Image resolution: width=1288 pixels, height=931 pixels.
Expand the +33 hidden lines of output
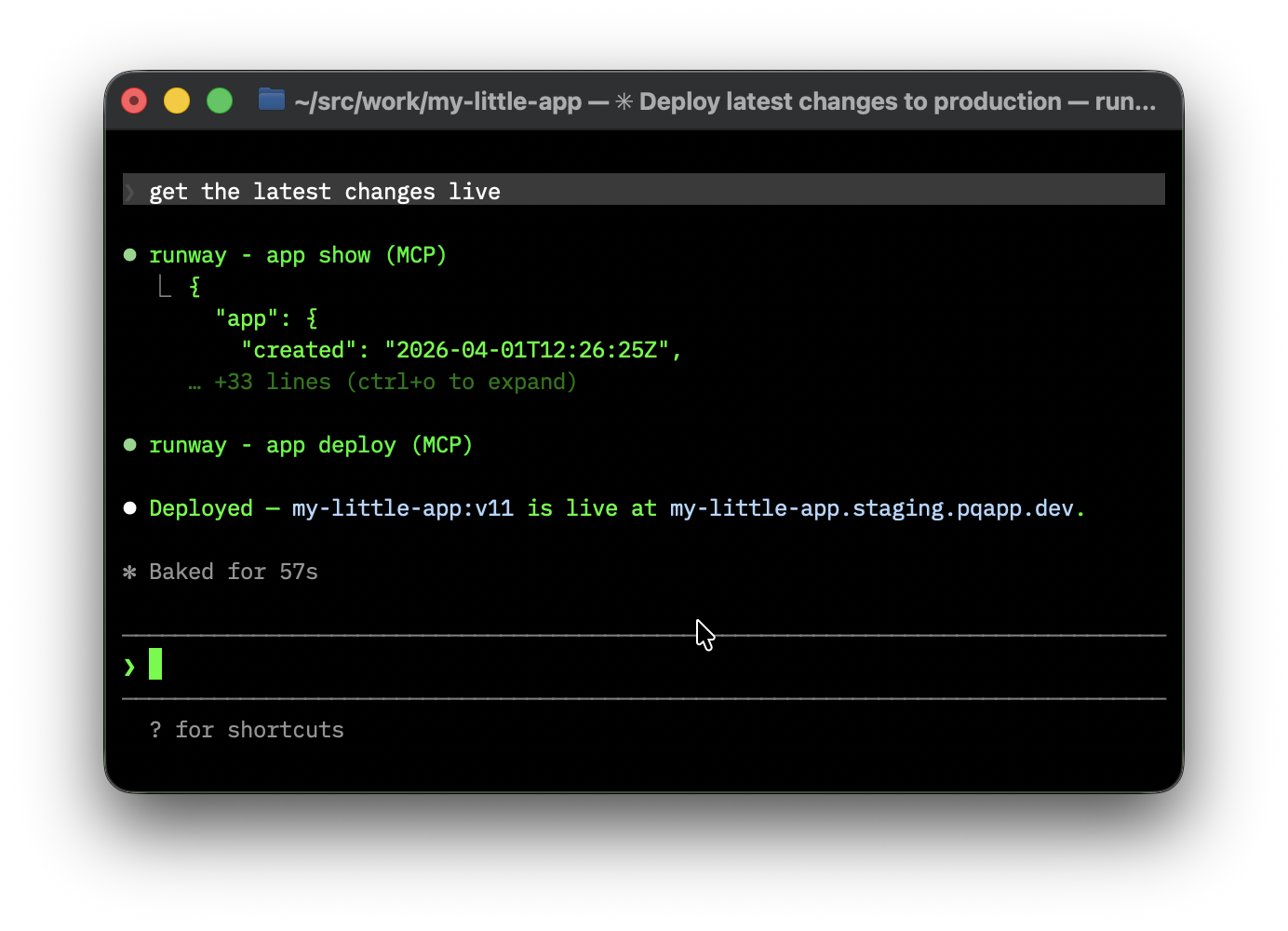[395, 383]
